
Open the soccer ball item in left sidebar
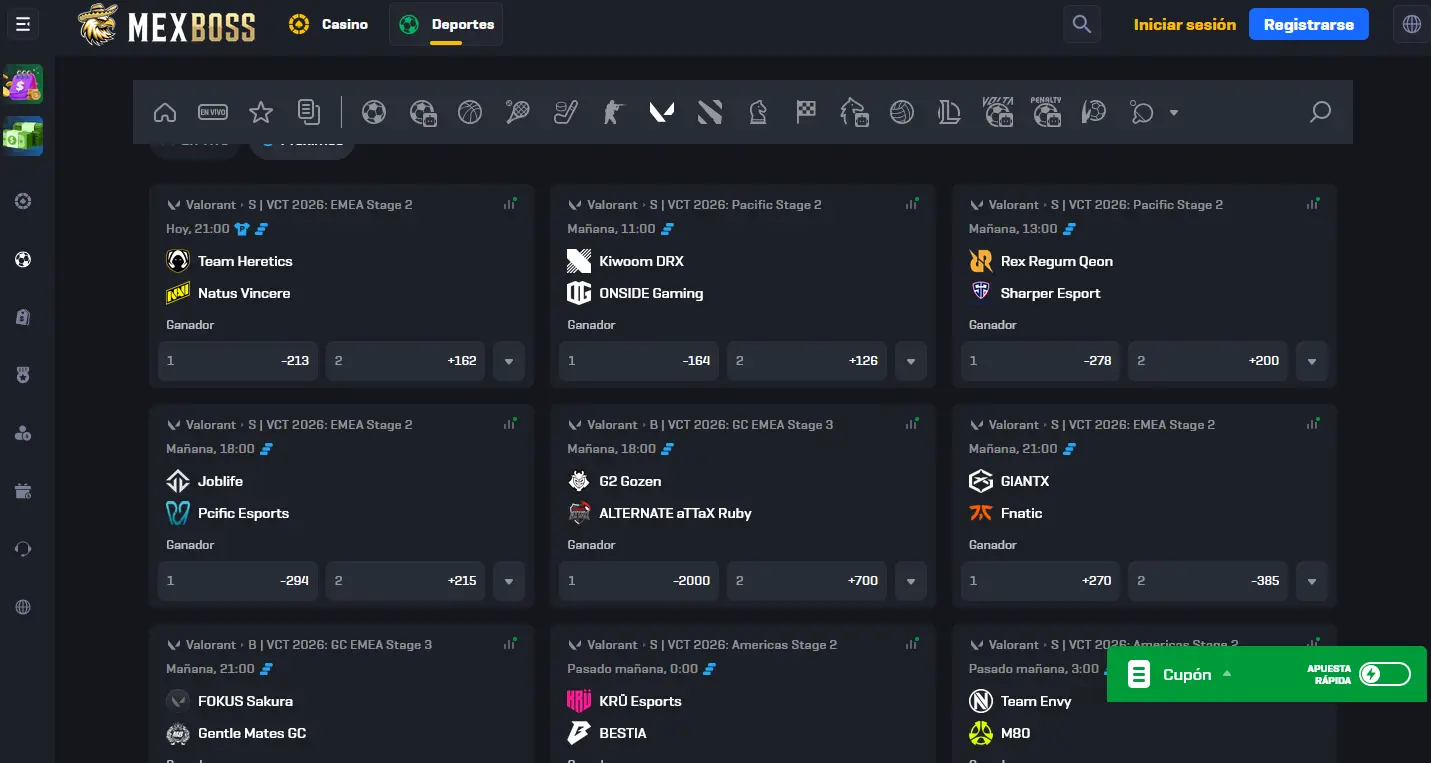(23, 259)
